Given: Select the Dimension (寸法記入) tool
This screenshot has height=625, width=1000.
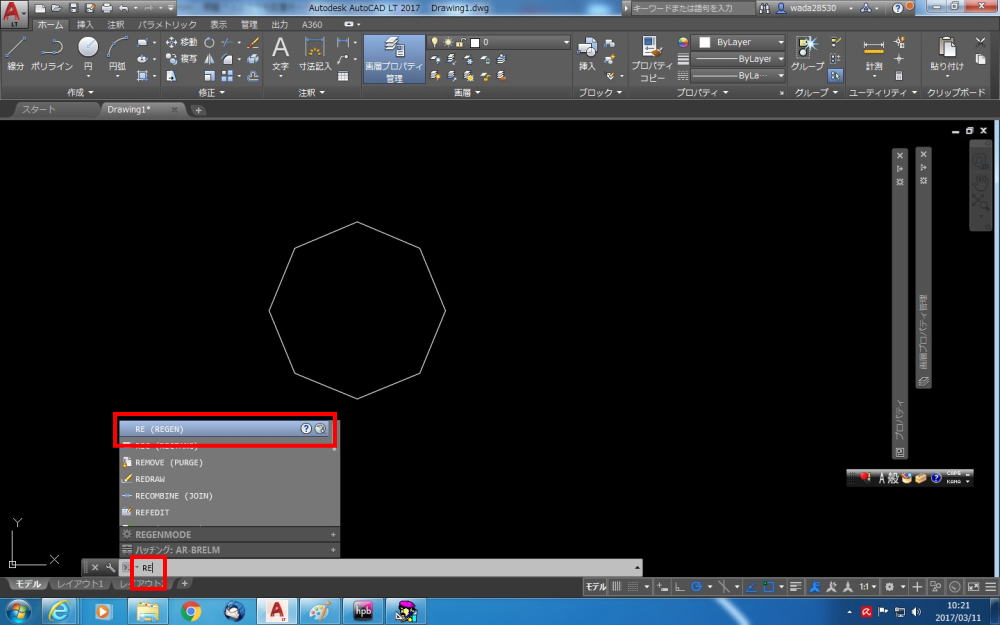Looking at the screenshot, I should pyautogui.click(x=315, y=54).
